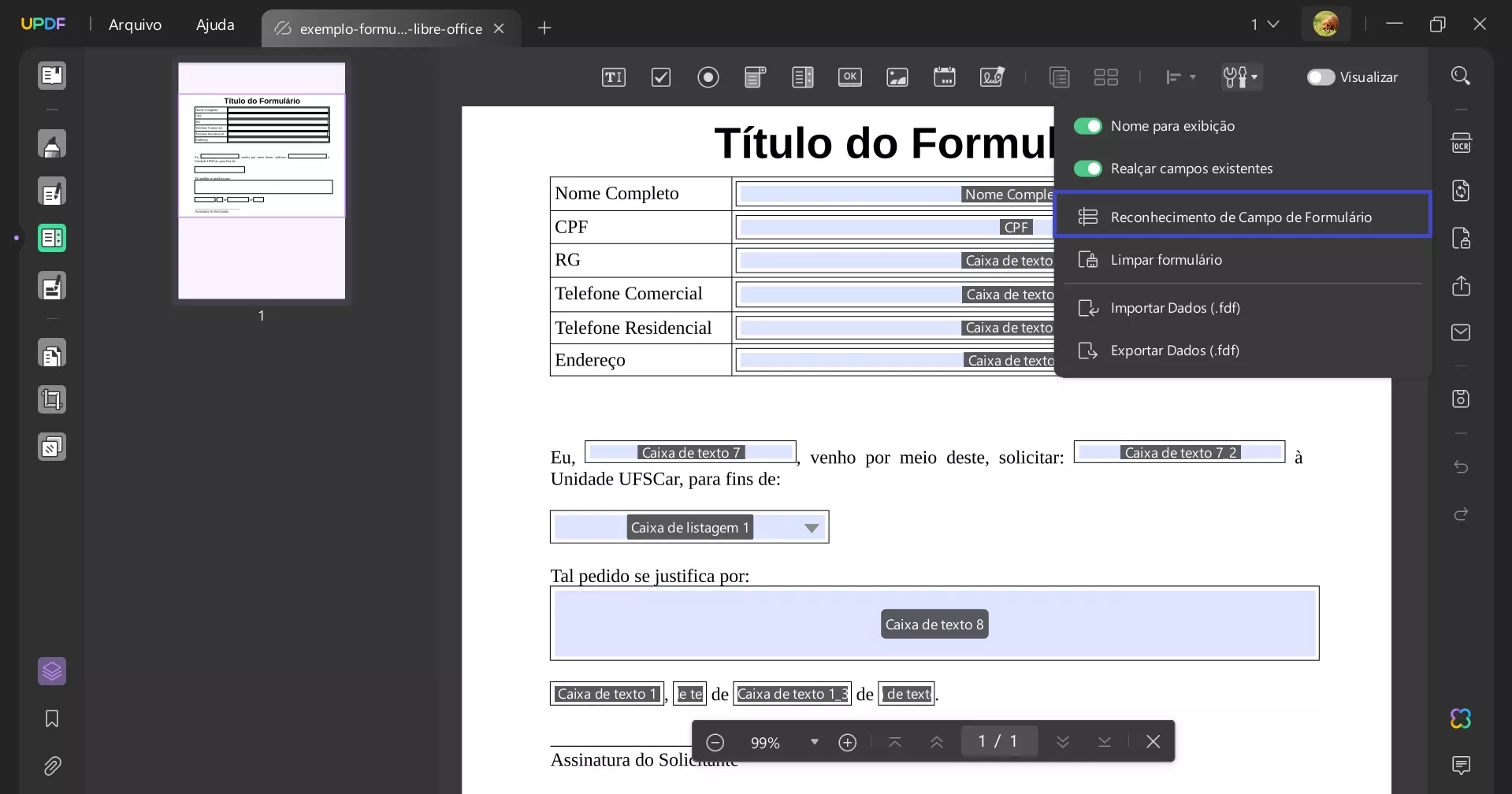
Task: Select the signature field tool
Action: click(x=992, y=76)
